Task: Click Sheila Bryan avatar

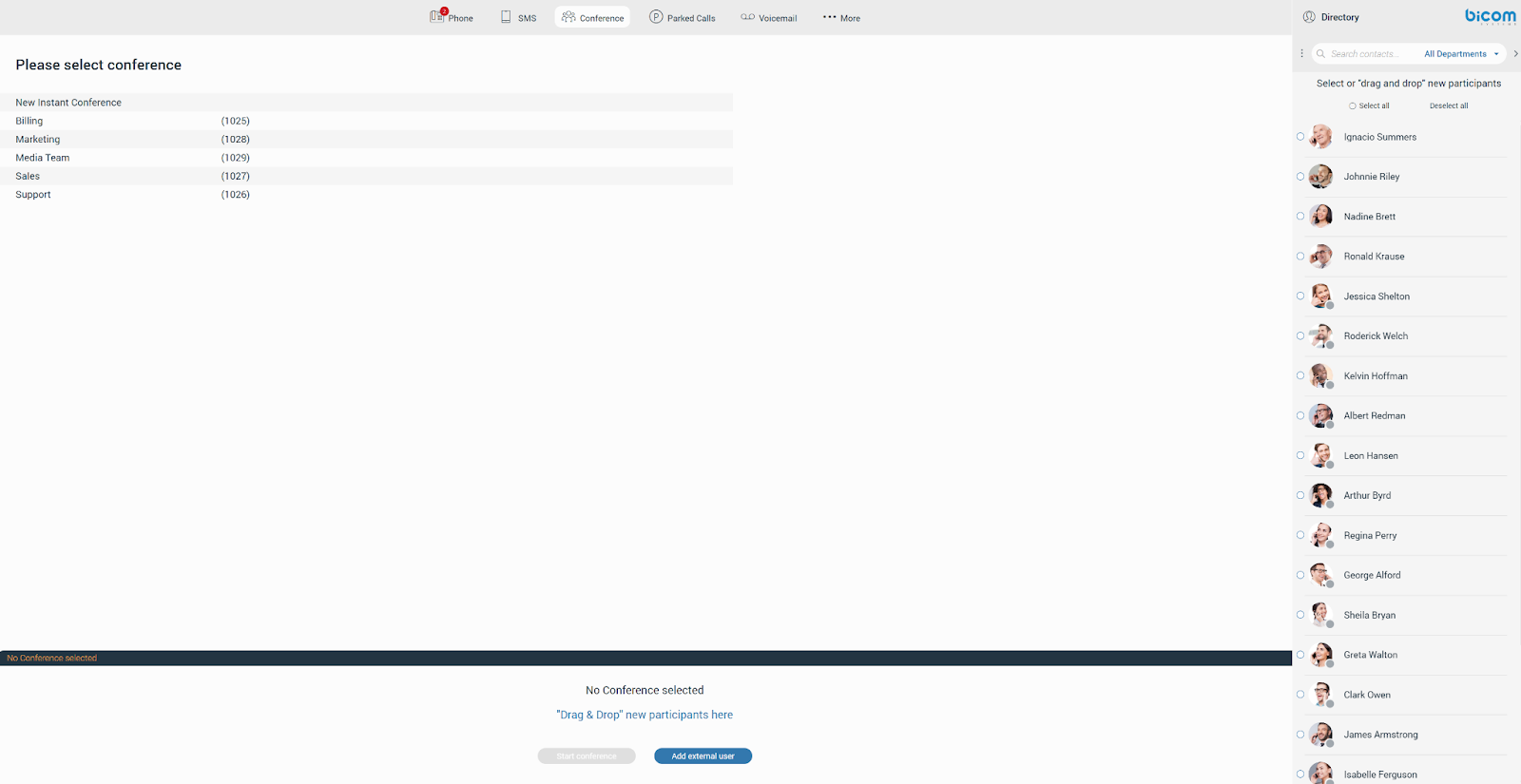Action: pos(1320,616)
